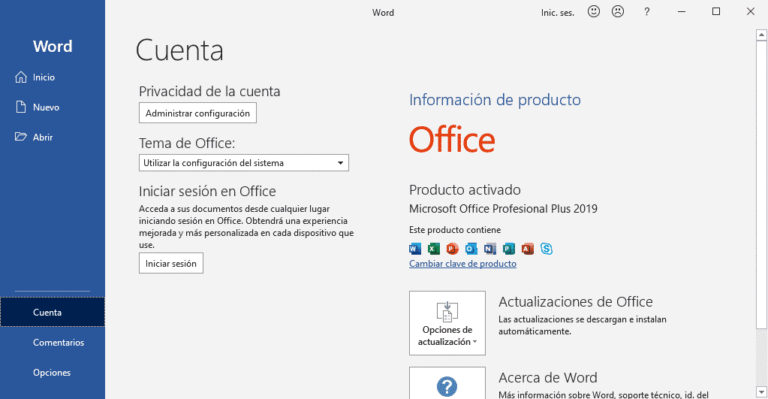Click the OneNote app icon under product contents
The image size is (768, 399).
(490, 249)
